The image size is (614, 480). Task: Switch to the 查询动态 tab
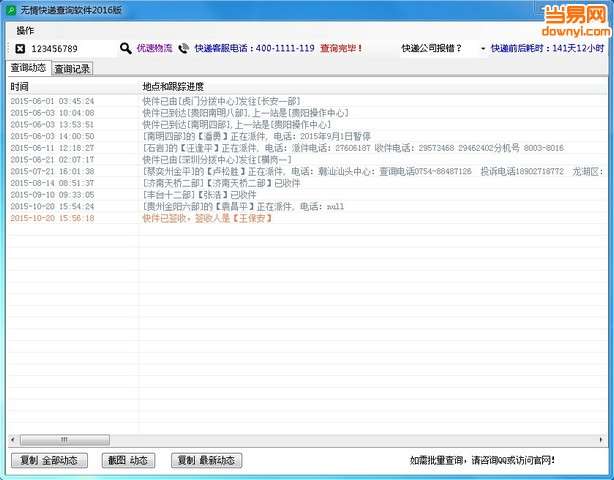pyautogui.click(x=28, y=68)
